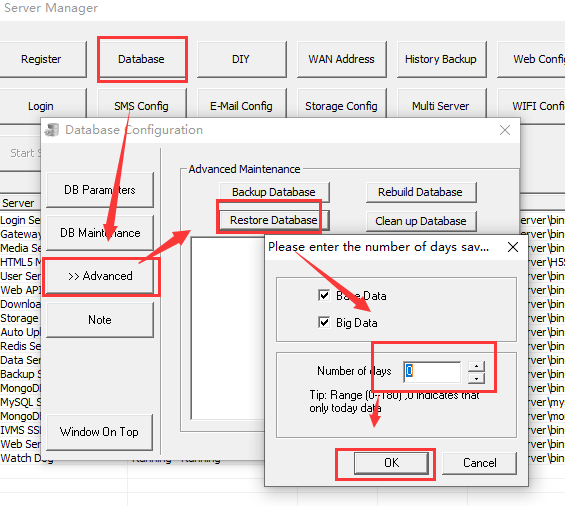Decrease Number of days with down arrow
The height and width of the screenshot is (506, 565).
tap(476, 378)
